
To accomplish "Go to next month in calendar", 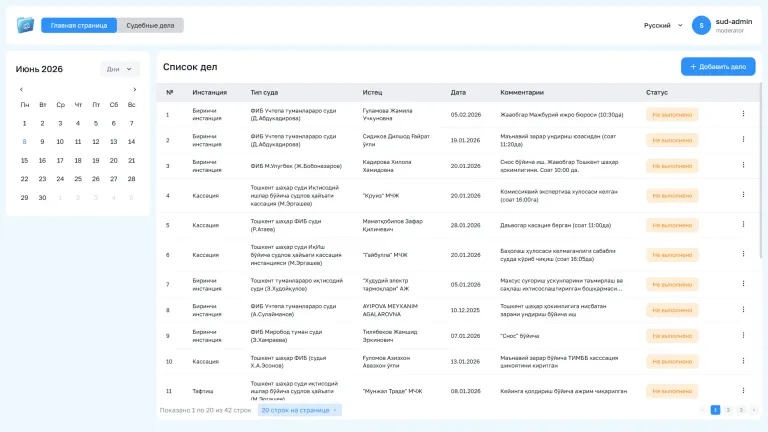I will coord(135,90).
